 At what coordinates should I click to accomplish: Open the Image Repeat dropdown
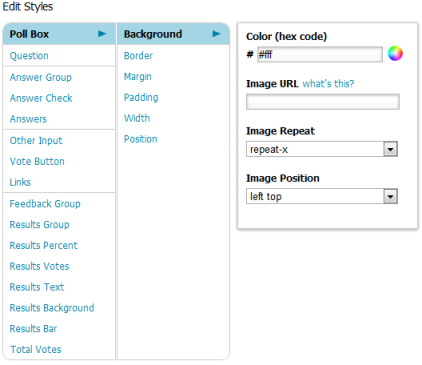click(322, 149)
